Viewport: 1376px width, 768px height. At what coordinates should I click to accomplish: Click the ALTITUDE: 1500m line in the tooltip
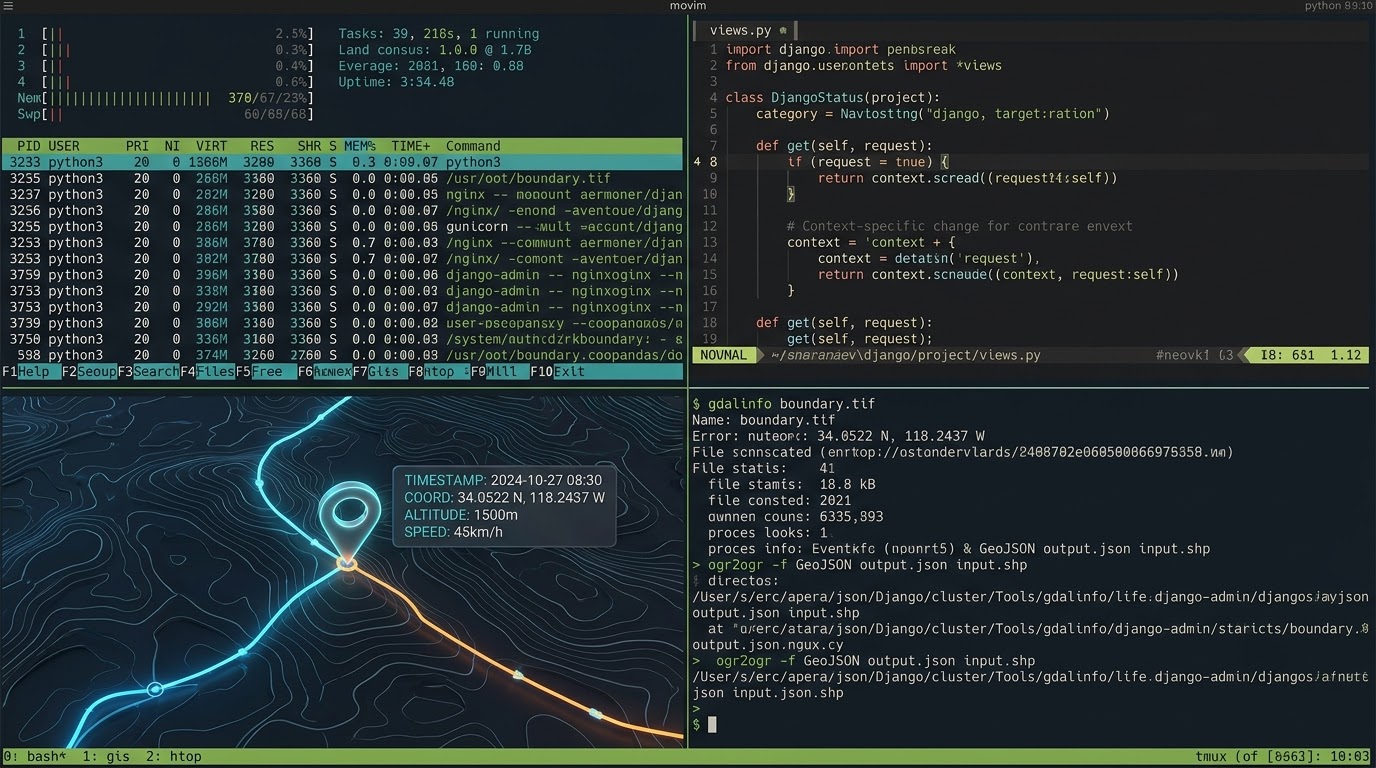(461, 515)
